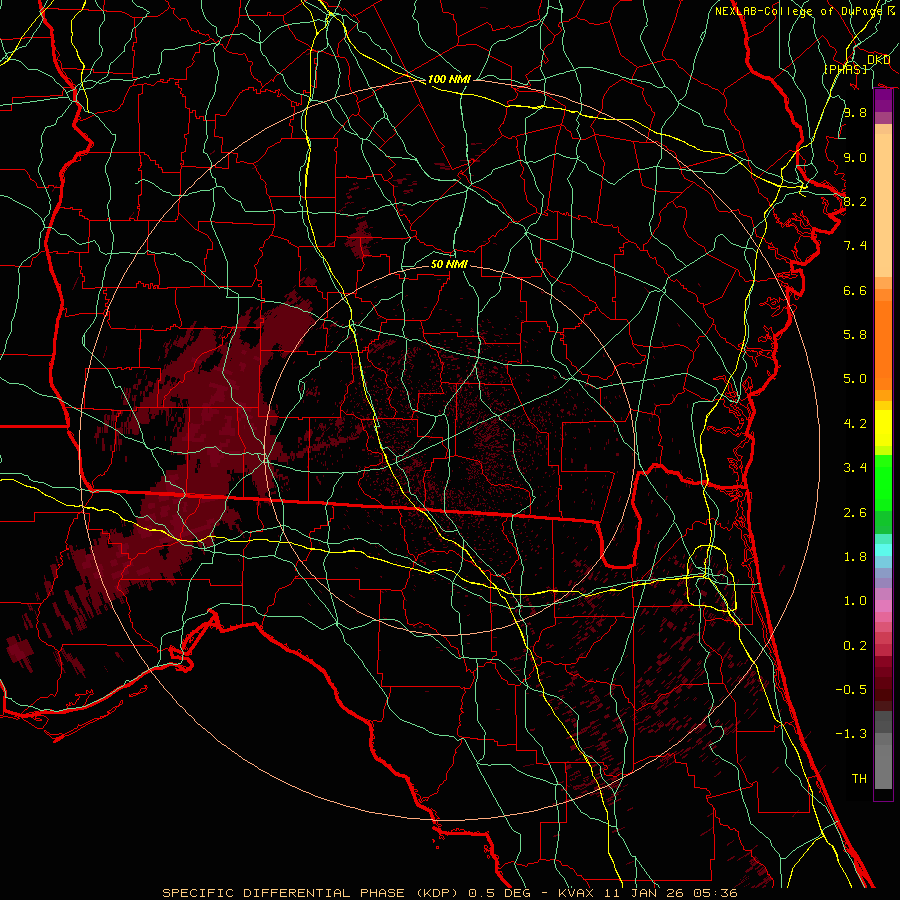Click the 1.0 scale value
The height and width of the screenshot is (900, 900).
(855, 601)
